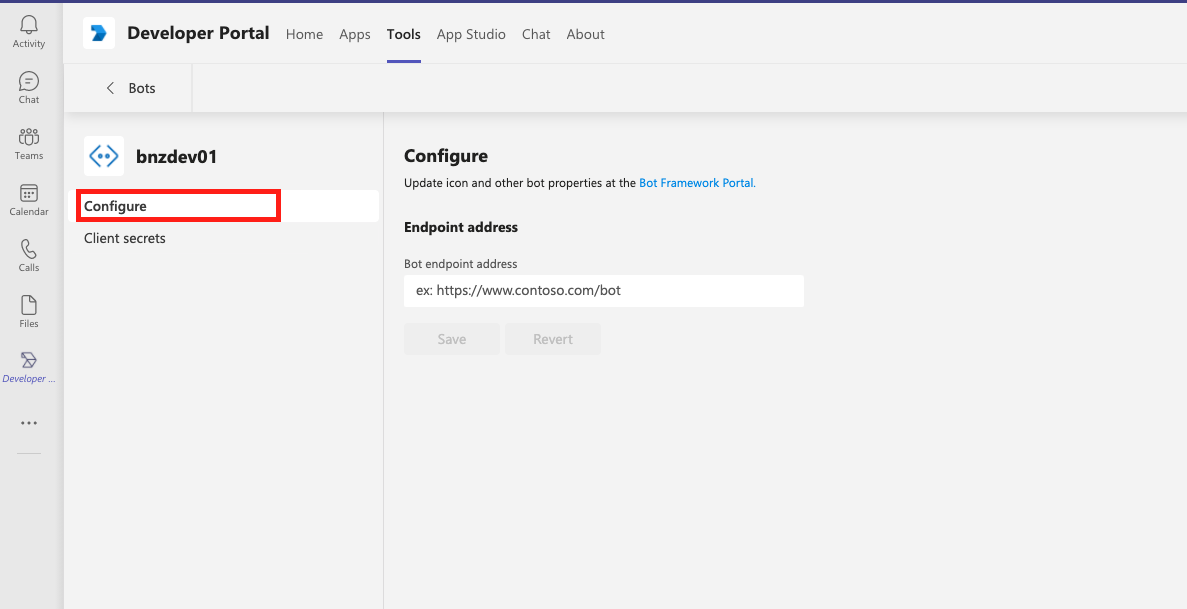The image size is (1187, 609).
Task: Go back to Bots using chevron
Action: tap(110, 88)
